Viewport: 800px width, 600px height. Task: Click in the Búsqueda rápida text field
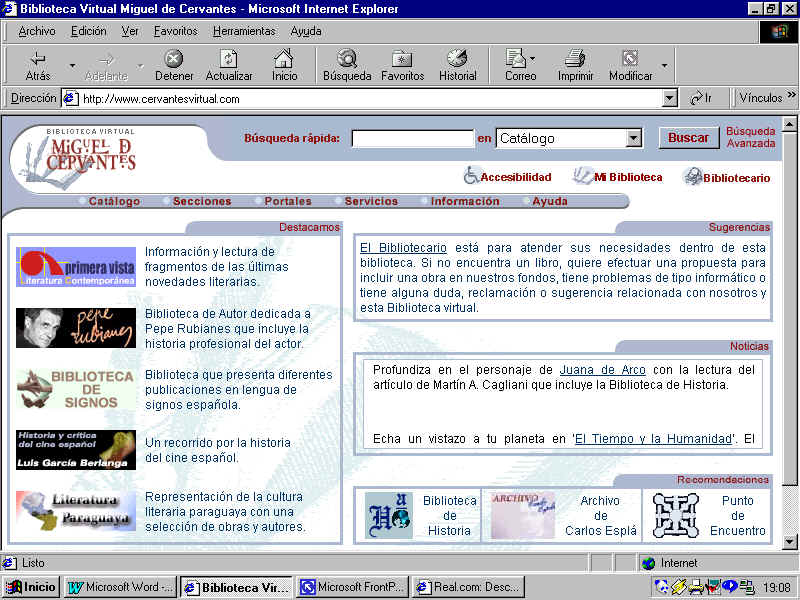click(413, 138)
